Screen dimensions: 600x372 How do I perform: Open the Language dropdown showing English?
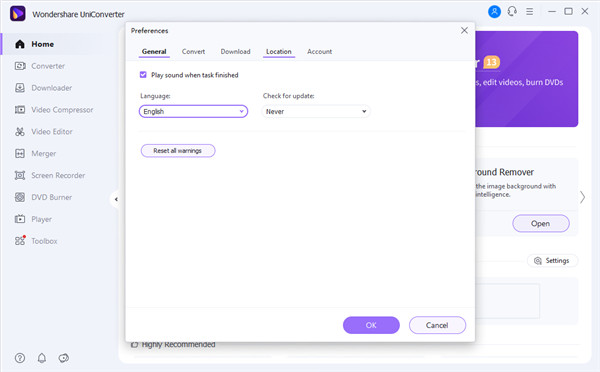click(193, 111)
